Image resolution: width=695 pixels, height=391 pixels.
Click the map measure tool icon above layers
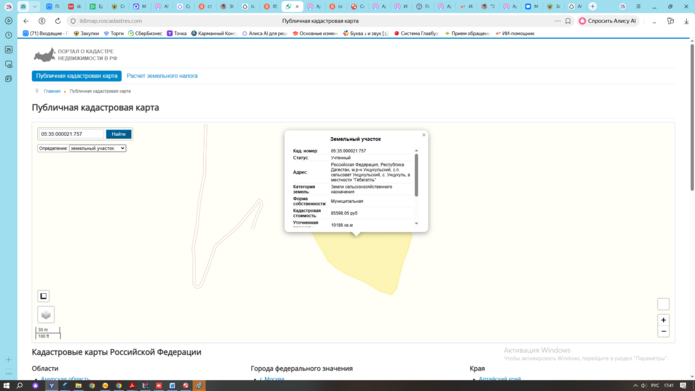coord(43,296)
